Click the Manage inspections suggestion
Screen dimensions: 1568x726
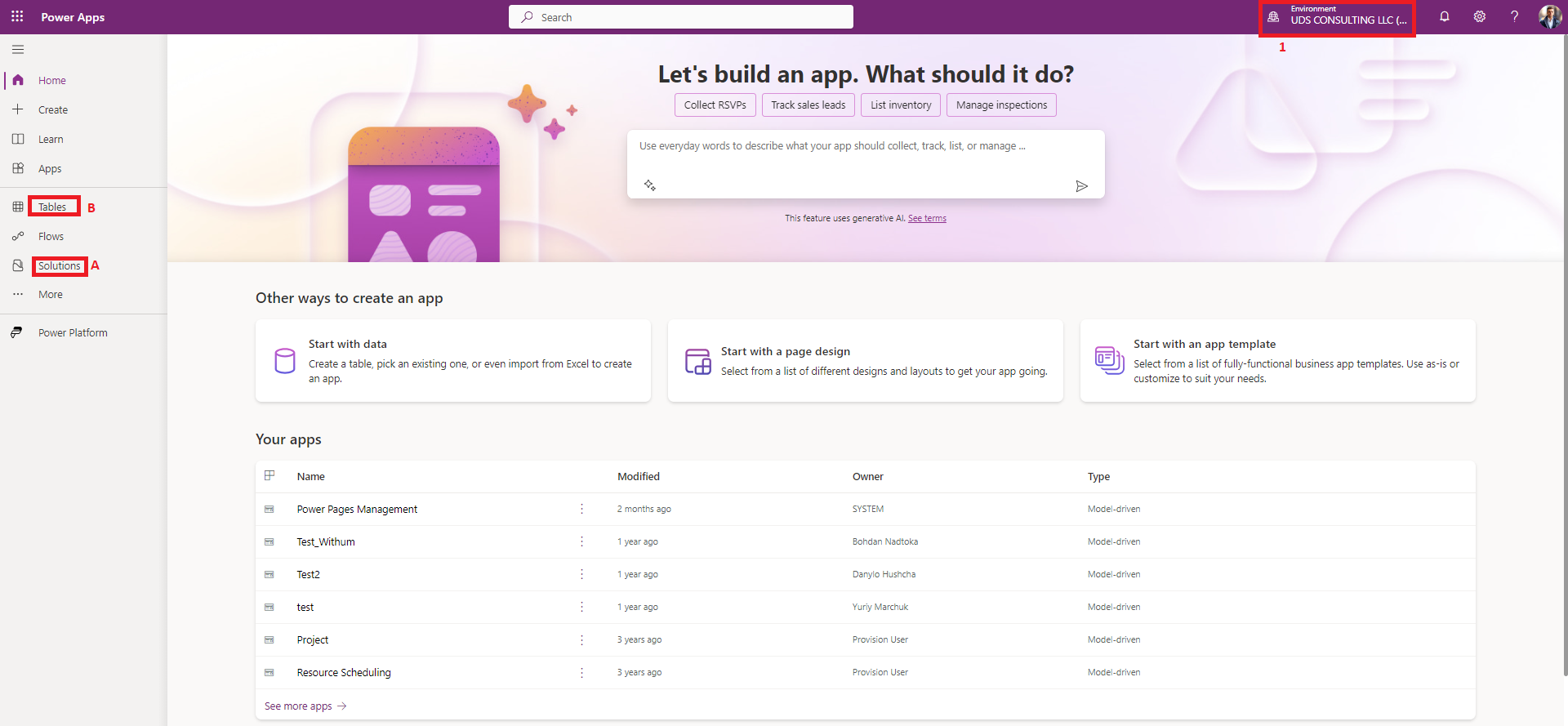point(1001,105)
